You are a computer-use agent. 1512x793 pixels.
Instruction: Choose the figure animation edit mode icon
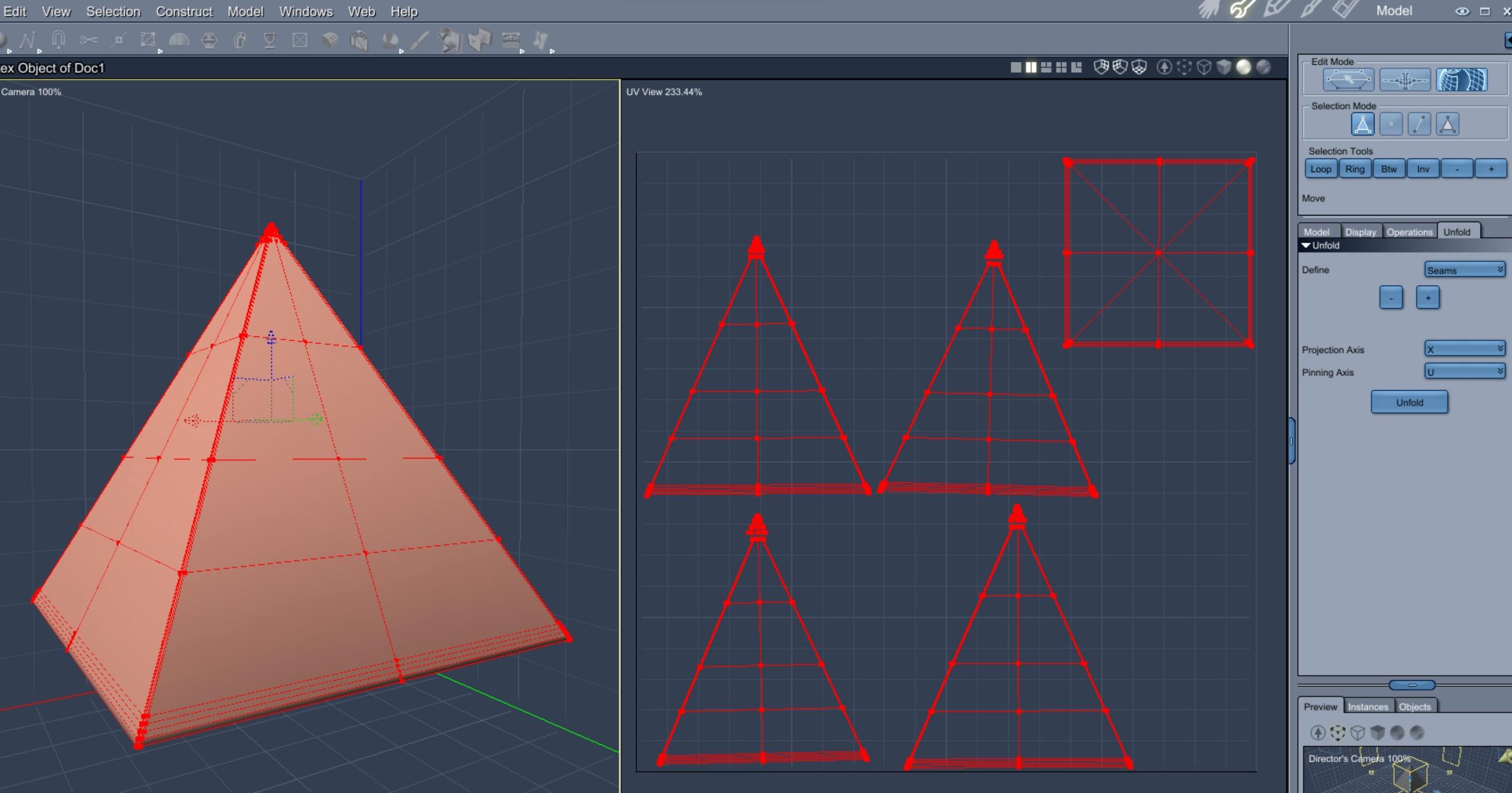click(x=1405, y=80)
